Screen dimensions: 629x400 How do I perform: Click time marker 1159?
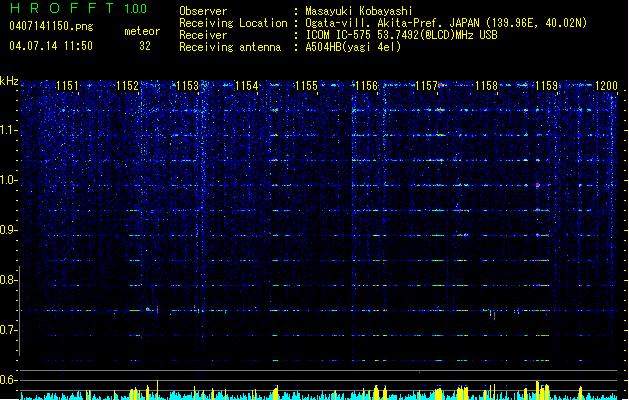point(546,86)
